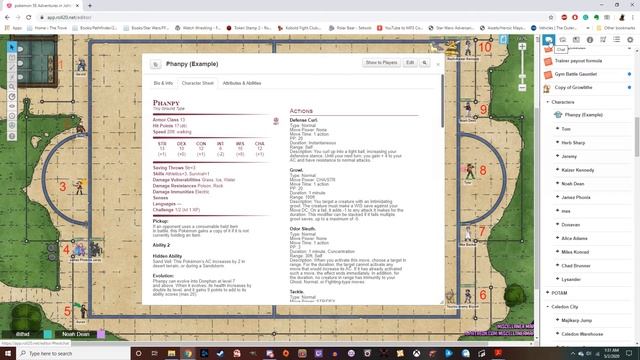
Task: Open the Jukebox music sidebar tab
Action: click(x=603, y=40)
